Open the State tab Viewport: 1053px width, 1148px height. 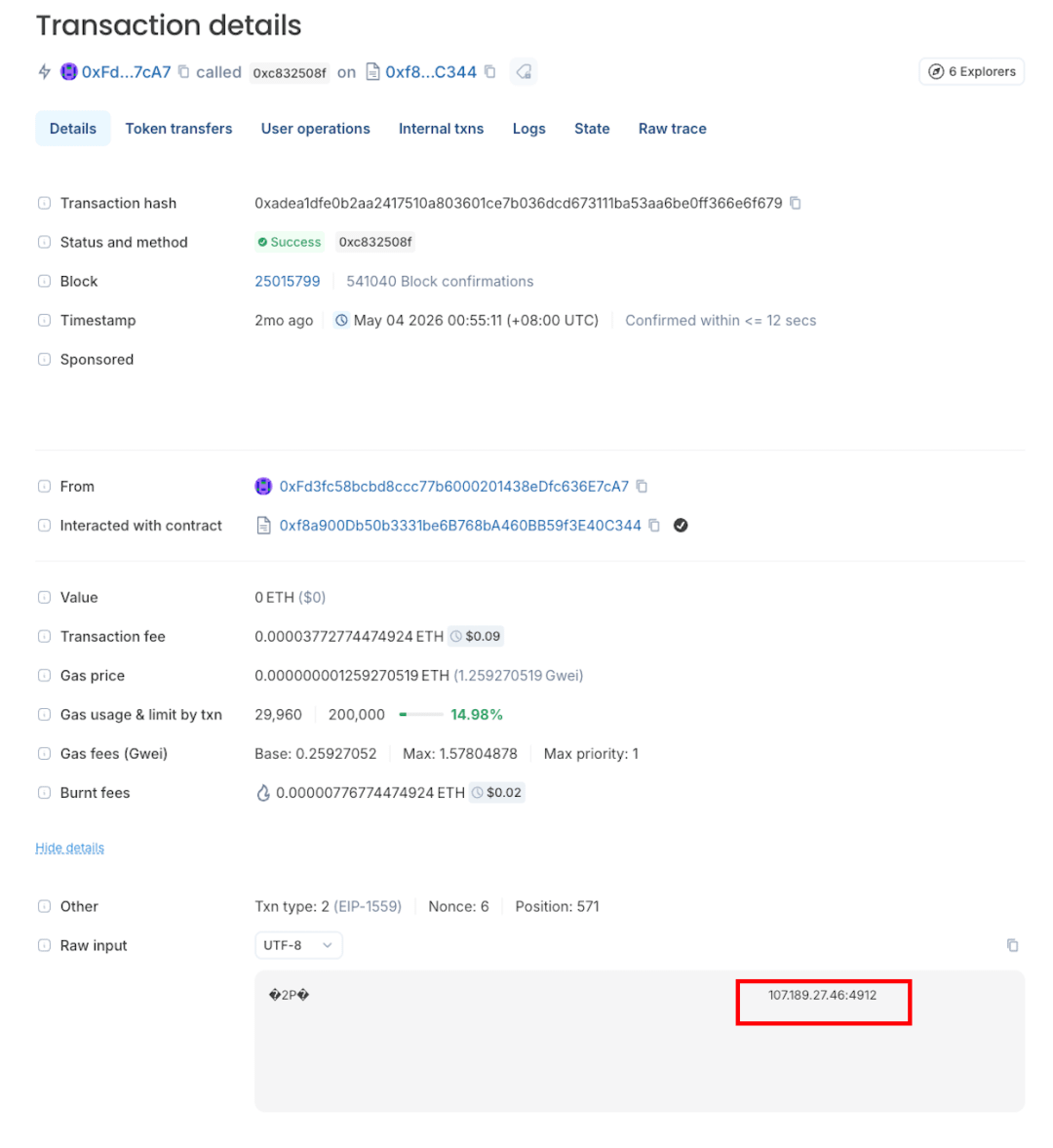tap(592, 128)
